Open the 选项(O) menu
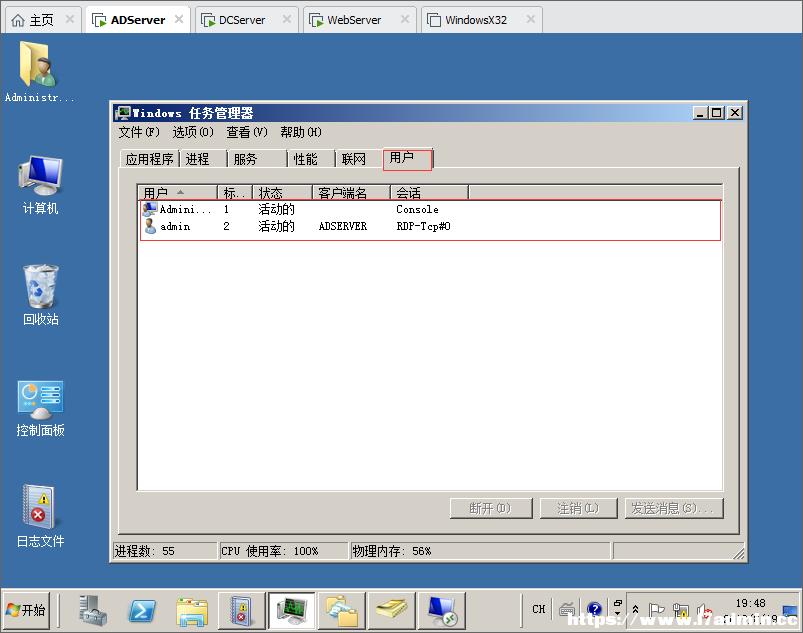This screenshot has width=803, height=633. click(x=193, y=132)
